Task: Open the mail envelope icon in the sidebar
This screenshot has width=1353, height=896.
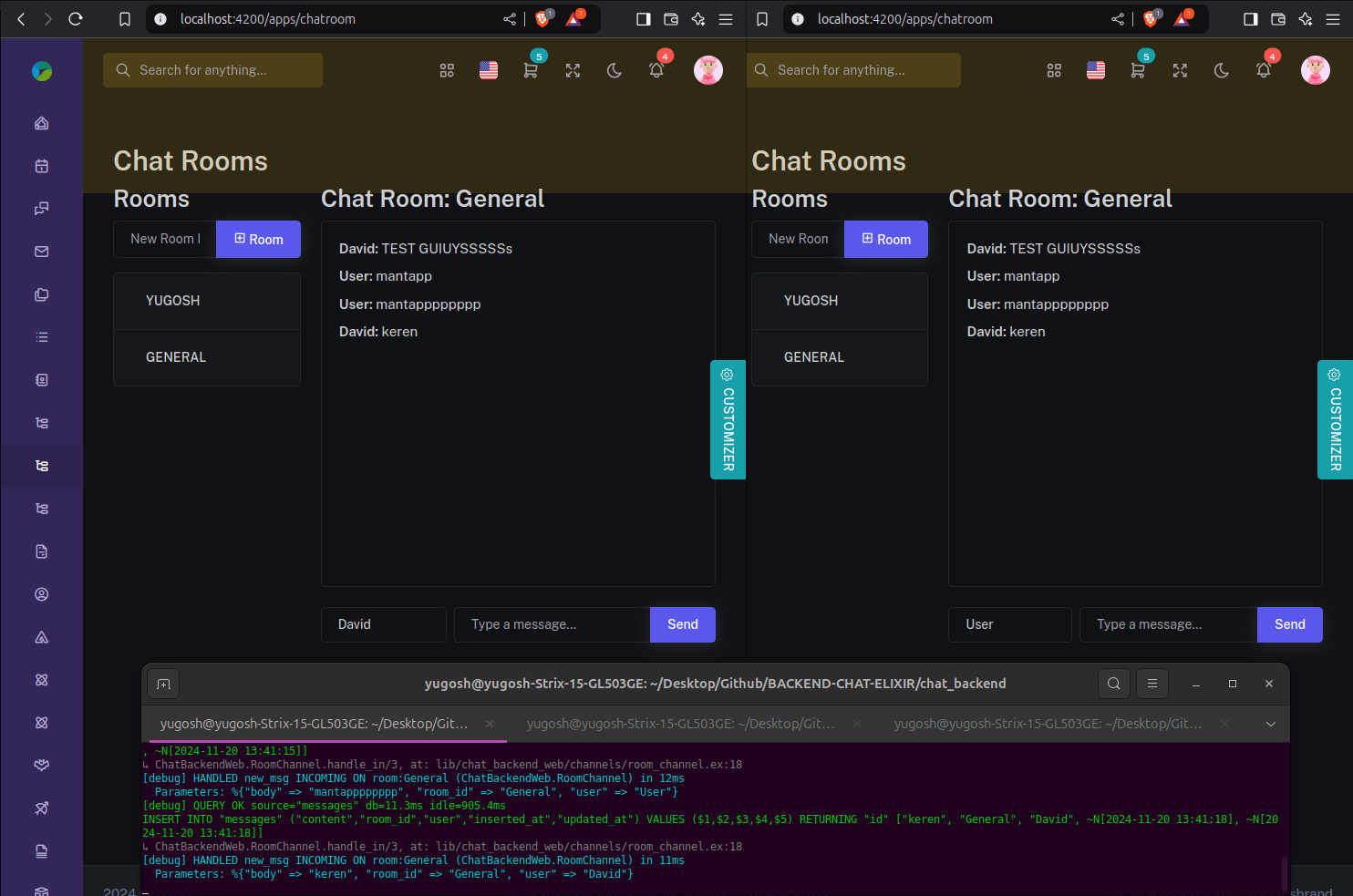Action: (41, 252)
